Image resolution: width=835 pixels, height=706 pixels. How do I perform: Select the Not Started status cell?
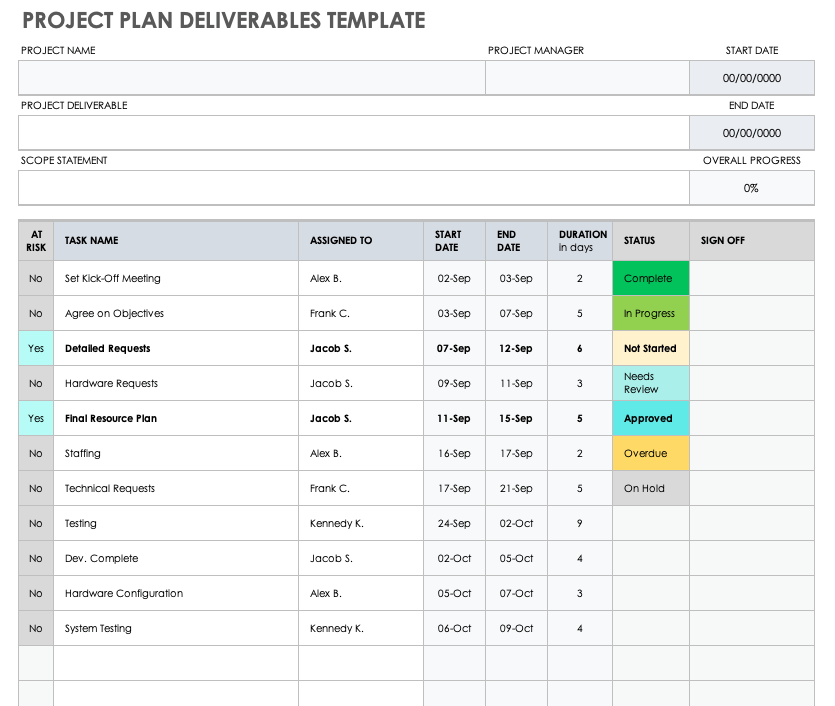coord(651,348)
